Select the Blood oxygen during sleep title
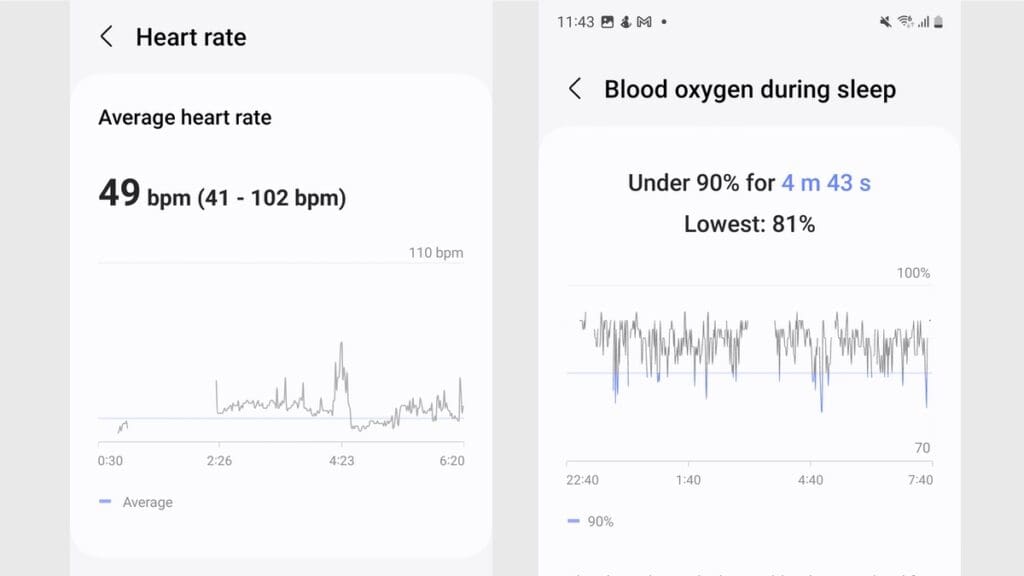The width and height of the screenshot is (1024, 576). point(750,89)
